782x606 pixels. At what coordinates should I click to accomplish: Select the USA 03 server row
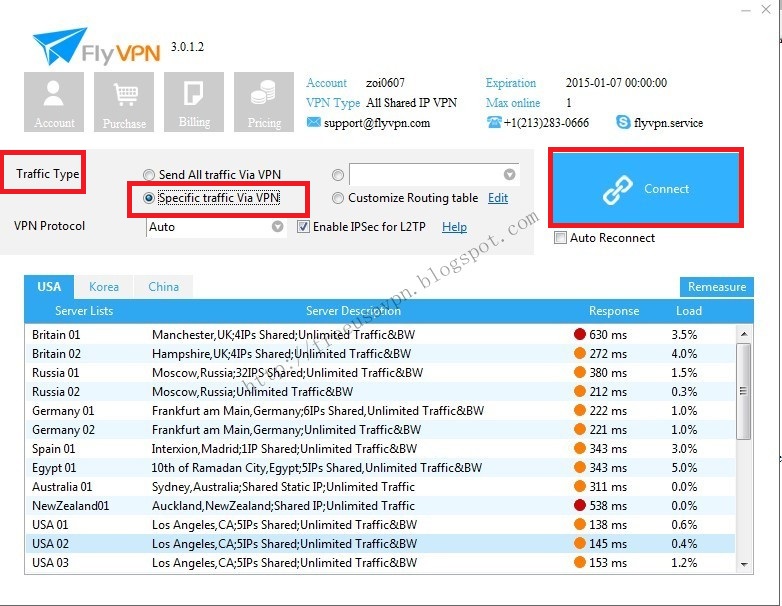point(380,562)
